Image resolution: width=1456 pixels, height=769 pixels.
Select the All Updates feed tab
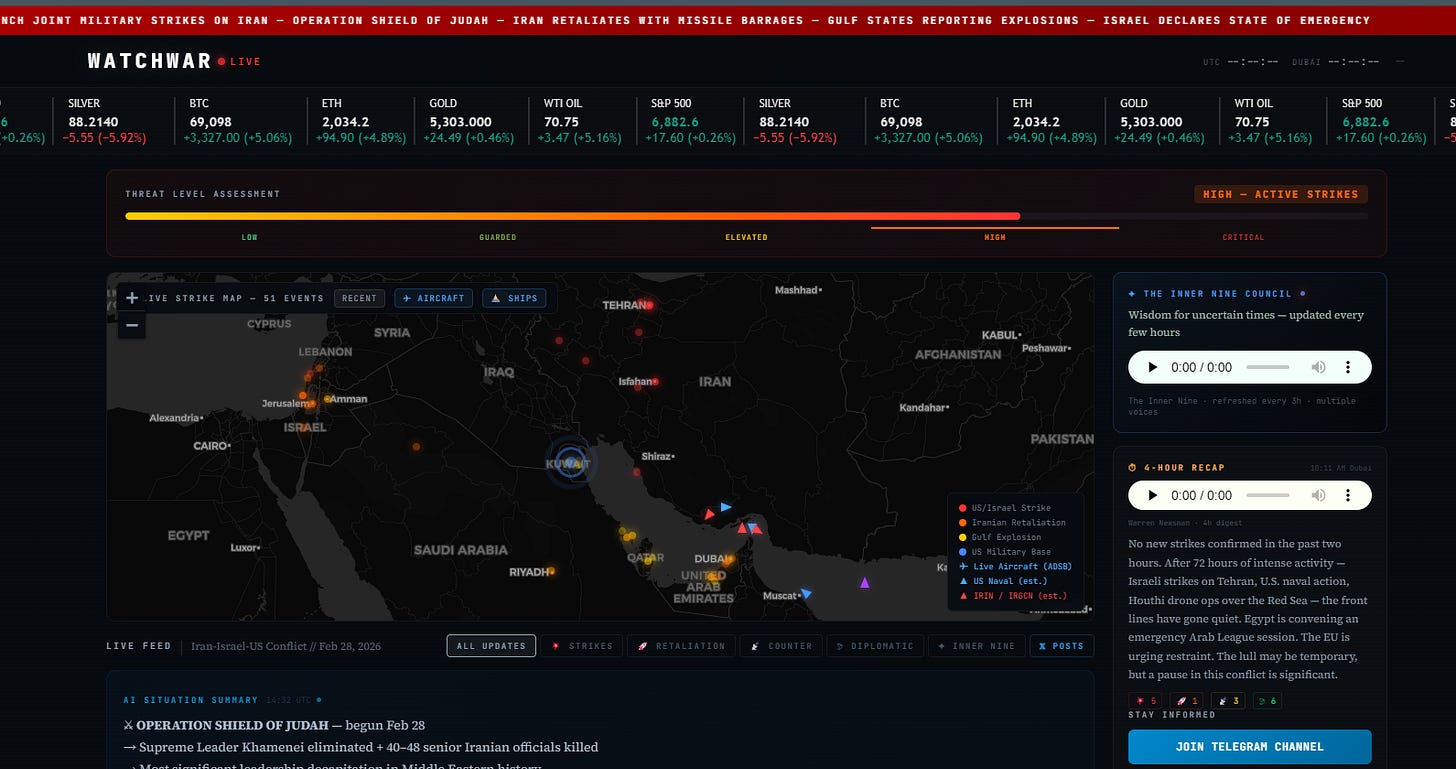tap(491, 646)
